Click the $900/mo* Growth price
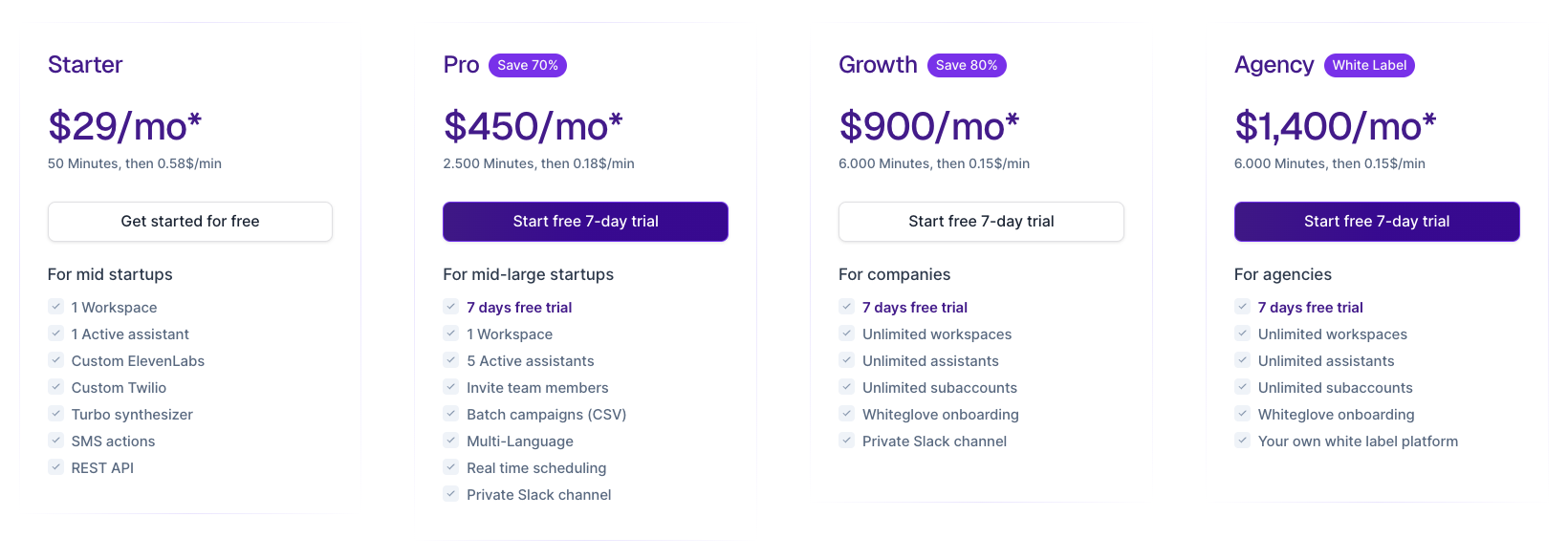This screenshot has width=1568, height=560. 928,126
